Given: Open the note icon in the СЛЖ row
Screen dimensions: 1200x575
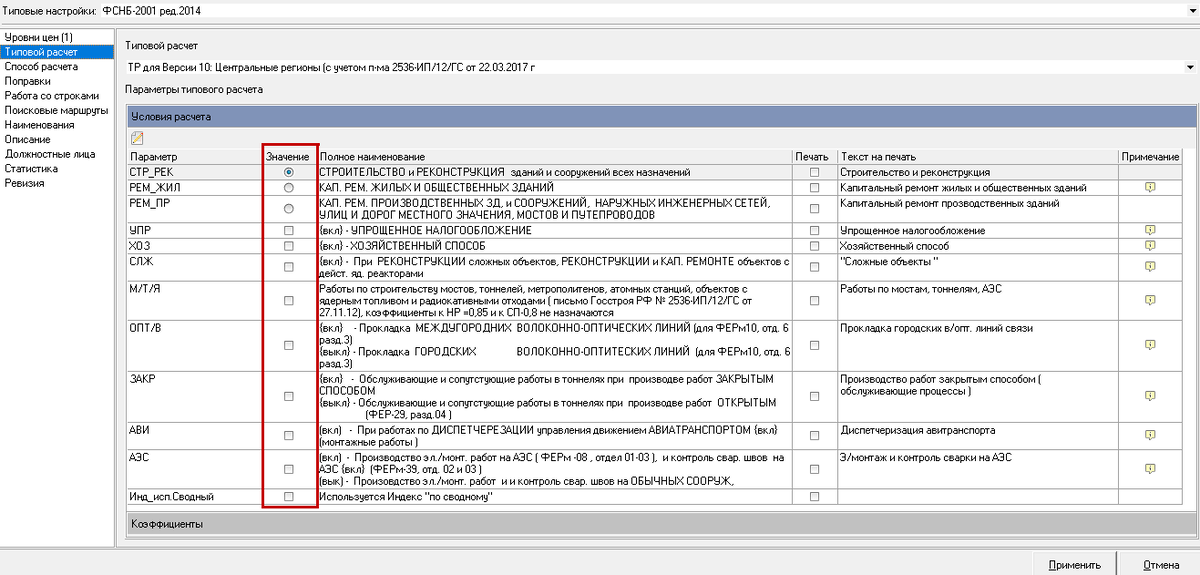Looking at the screenshot, I should 1150,266.
